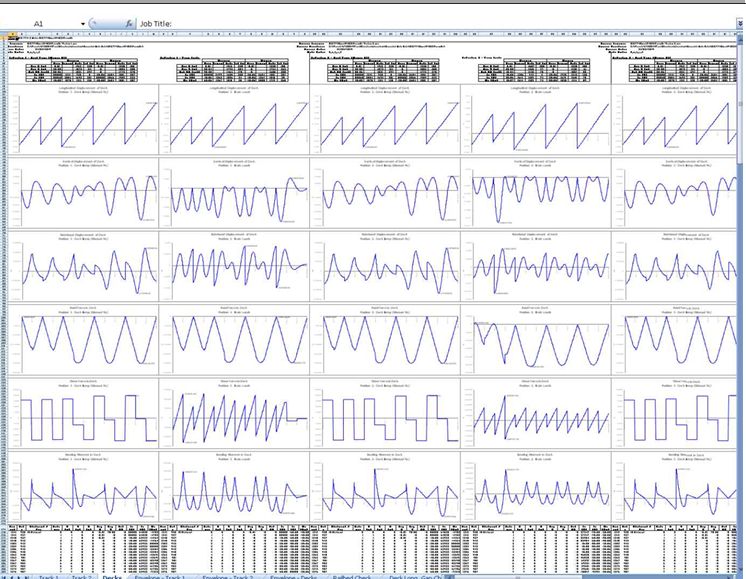Switch to the Track 1 sheet tab
Image resolution: width=746 pixels, height=579 pixels.
(48, 577)
